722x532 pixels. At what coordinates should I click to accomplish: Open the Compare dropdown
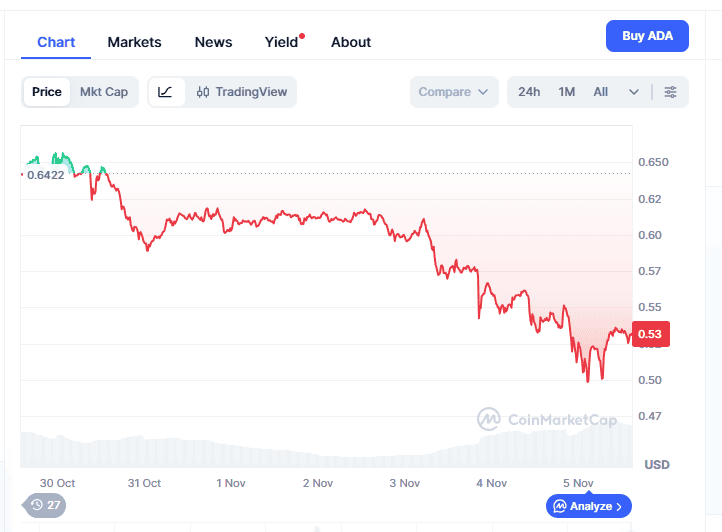pyautogui.click(x=453, y=92)
